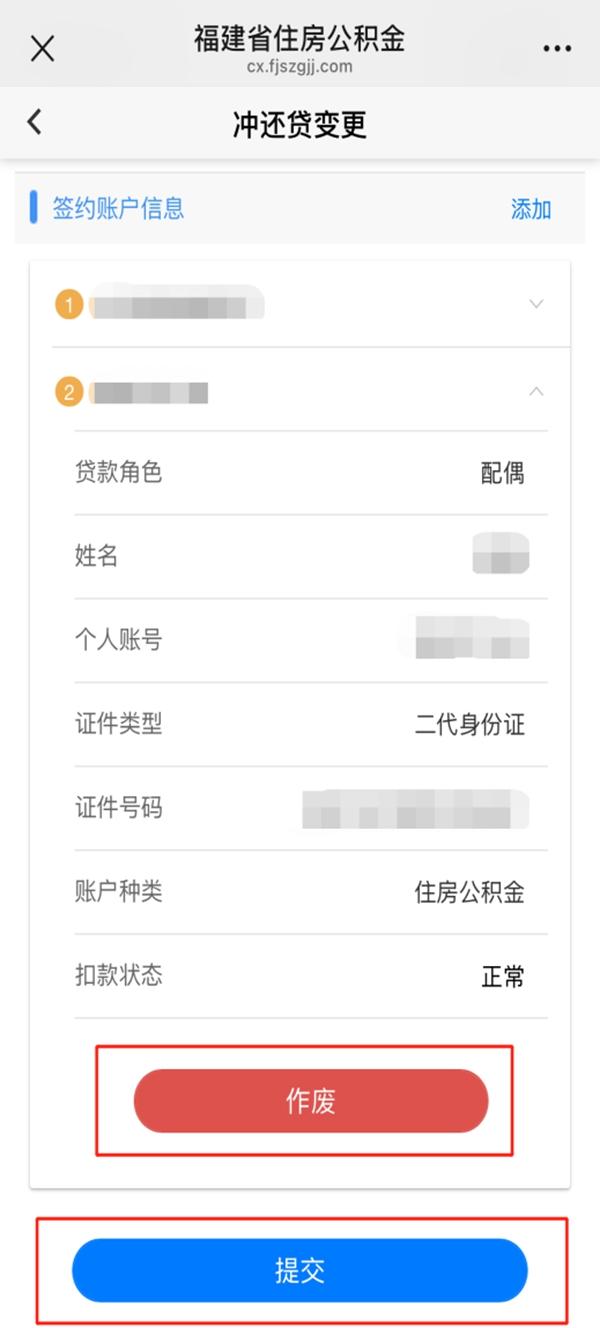600x1328 pixels.
Task: Click the orange number 1 account badge
Action: click(x=69, y=304)
